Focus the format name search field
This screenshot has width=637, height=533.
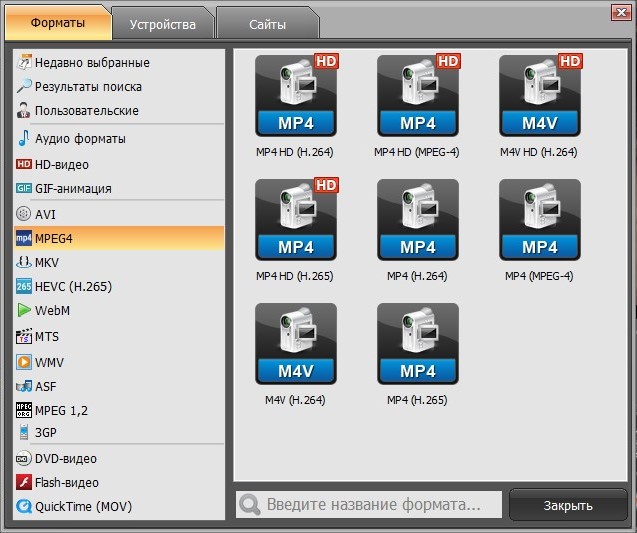click(x=368, y=505)
